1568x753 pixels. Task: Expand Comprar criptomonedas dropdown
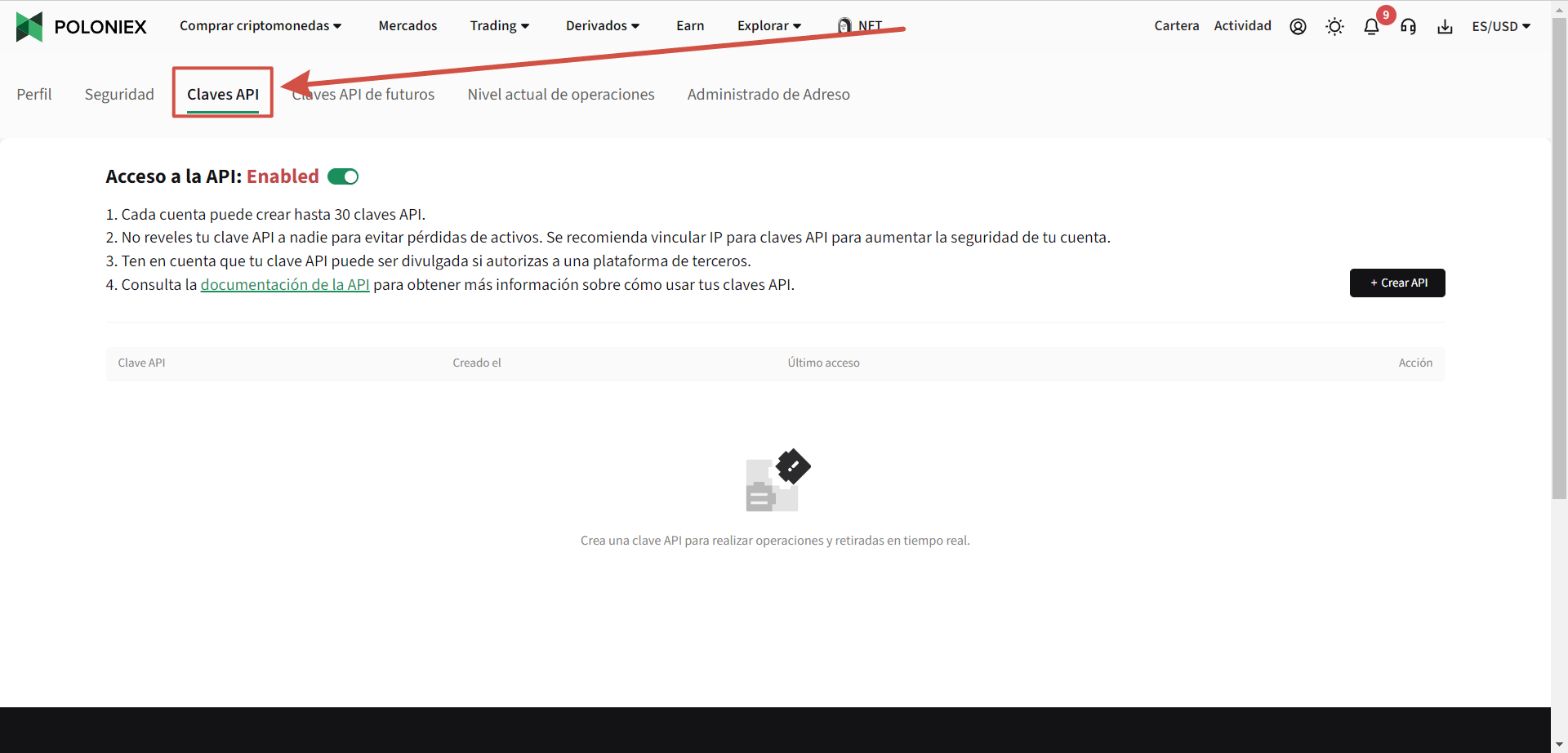click(261, 26)
